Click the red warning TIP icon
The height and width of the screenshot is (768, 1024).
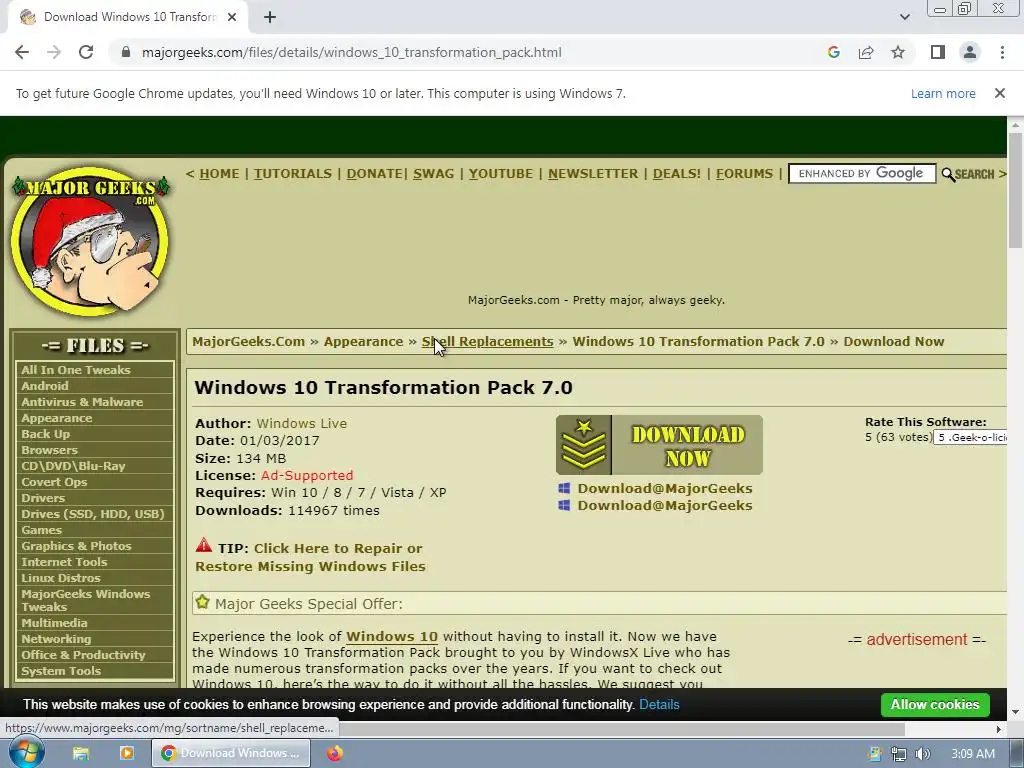pyautogui.click(x=204, y=545)
